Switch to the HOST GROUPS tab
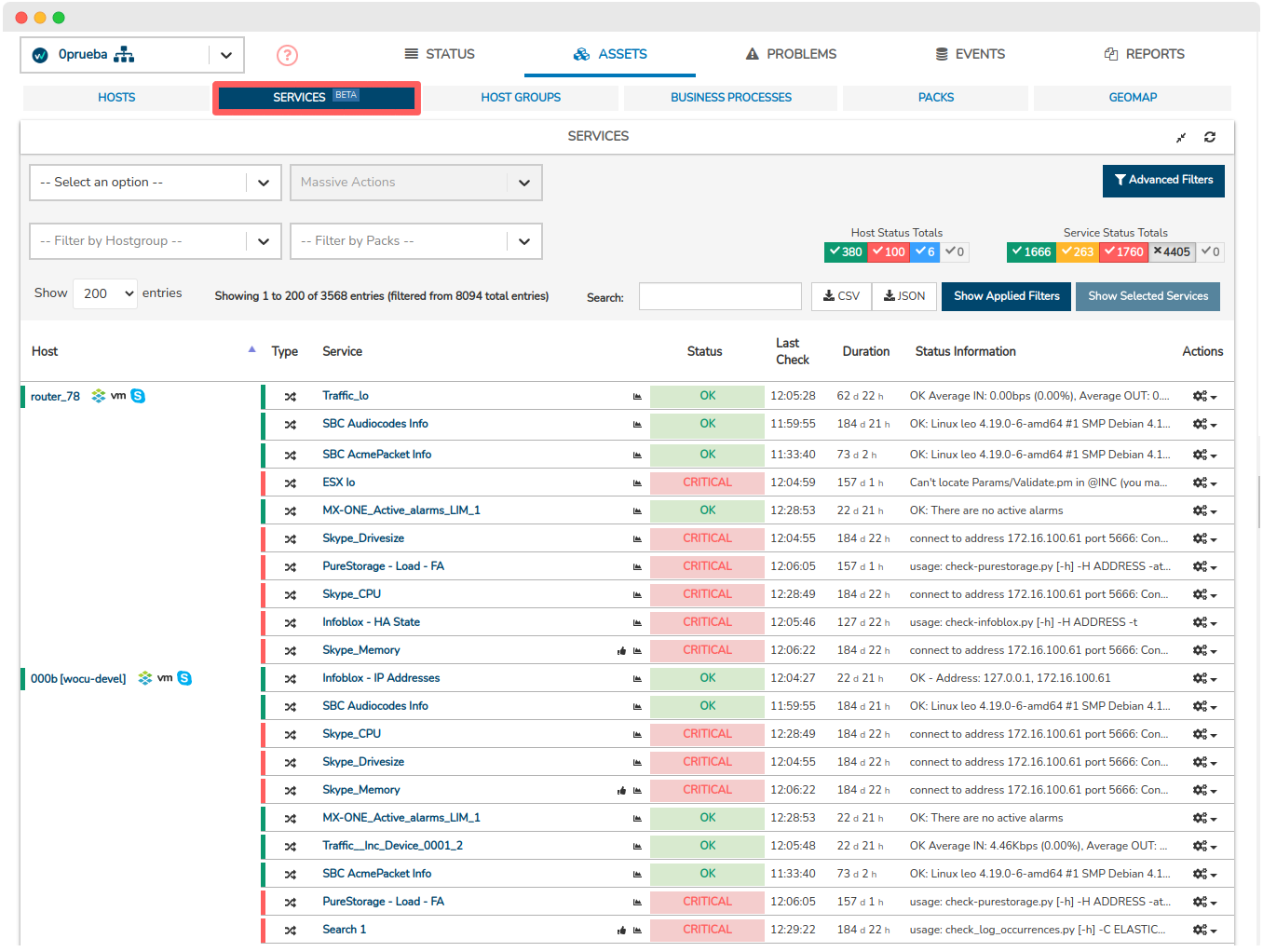 [x=521, y=98]
